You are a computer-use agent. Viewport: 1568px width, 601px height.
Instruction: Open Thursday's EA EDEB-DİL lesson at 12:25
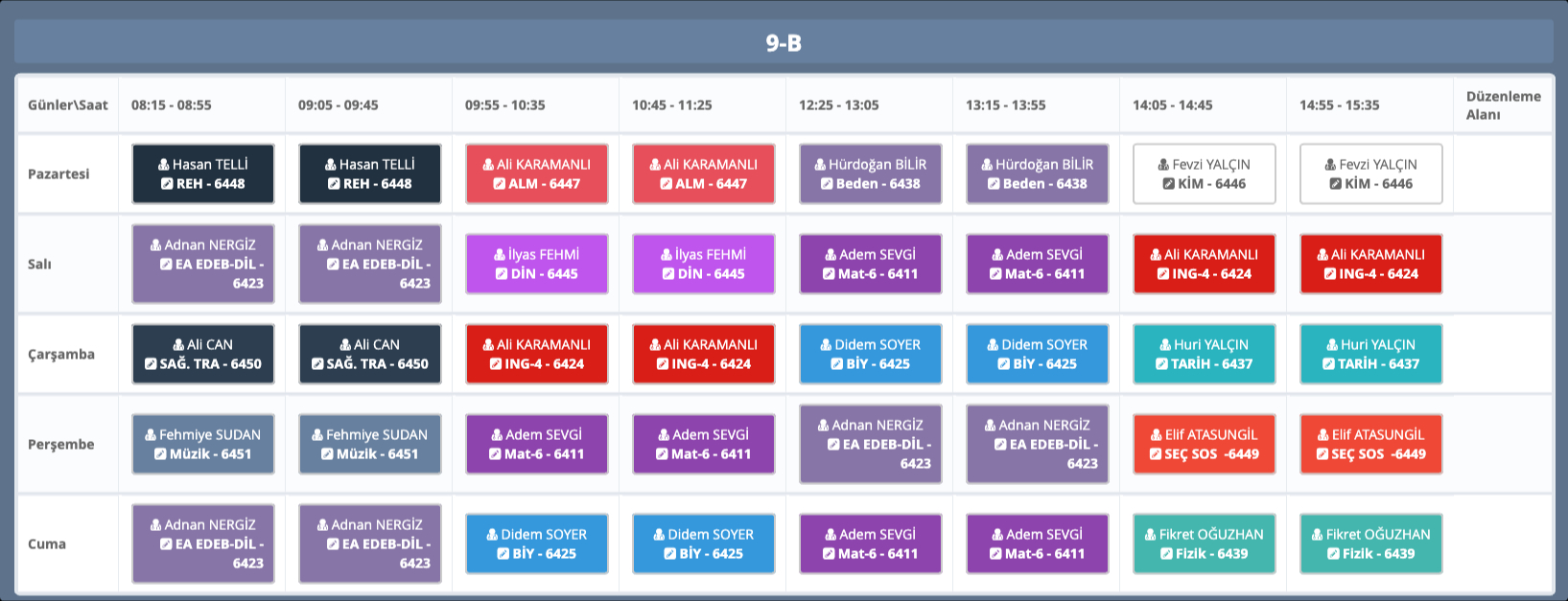click(870, 444)
